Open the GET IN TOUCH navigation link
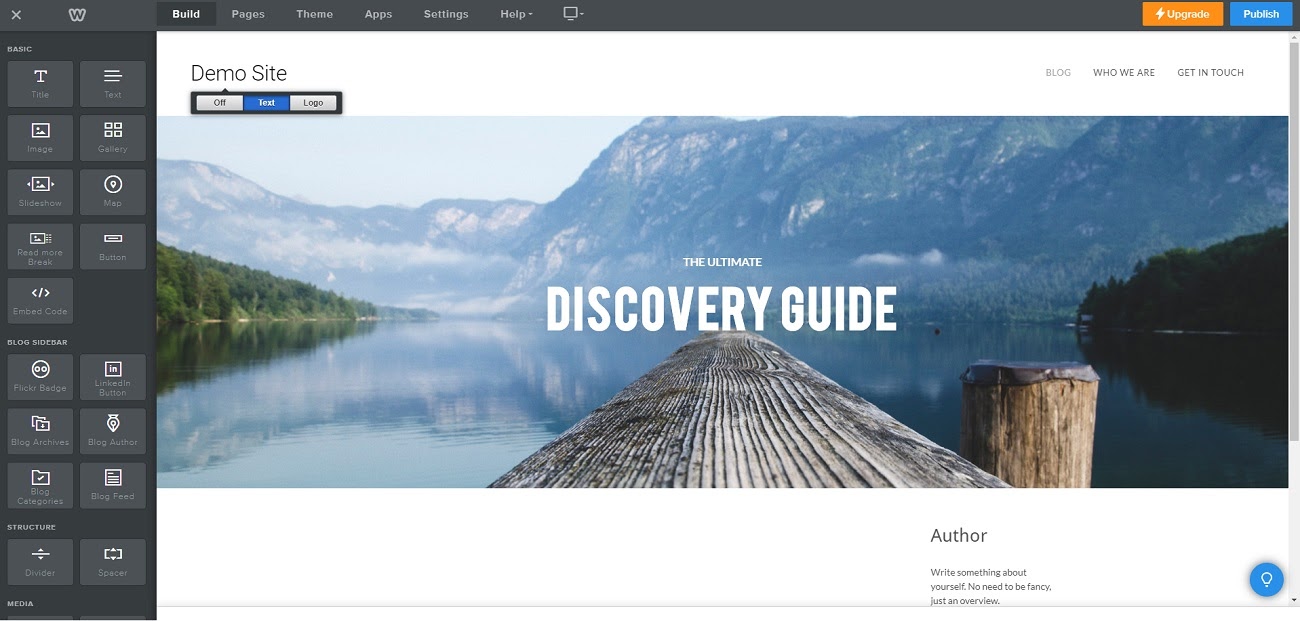Image resolution: width=1300 pixels, height=621 pixels. pos(1210,72)
